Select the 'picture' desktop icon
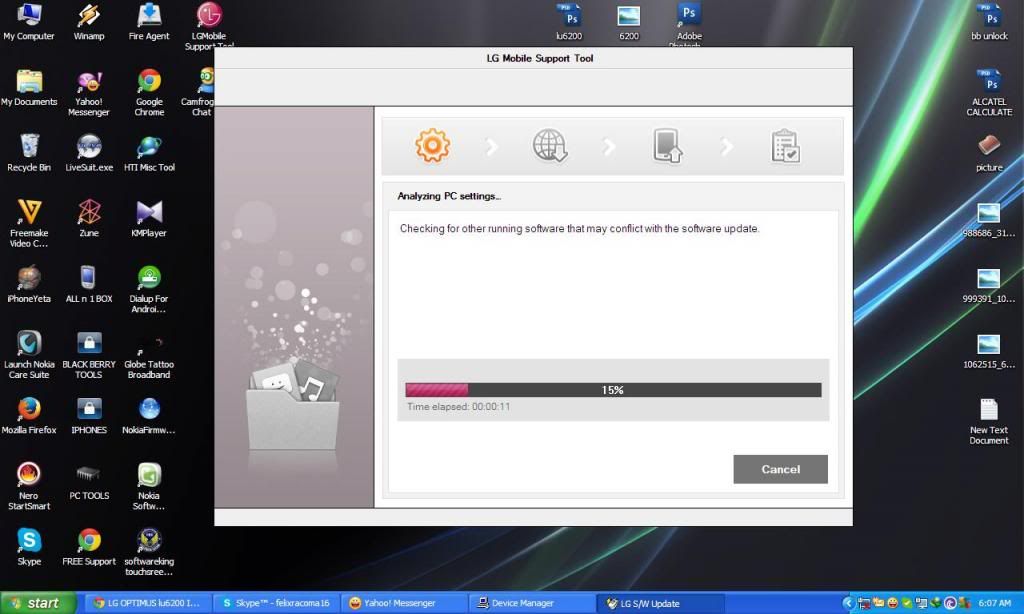Viewport: 1024px width, 614px height. click(989, 153)
